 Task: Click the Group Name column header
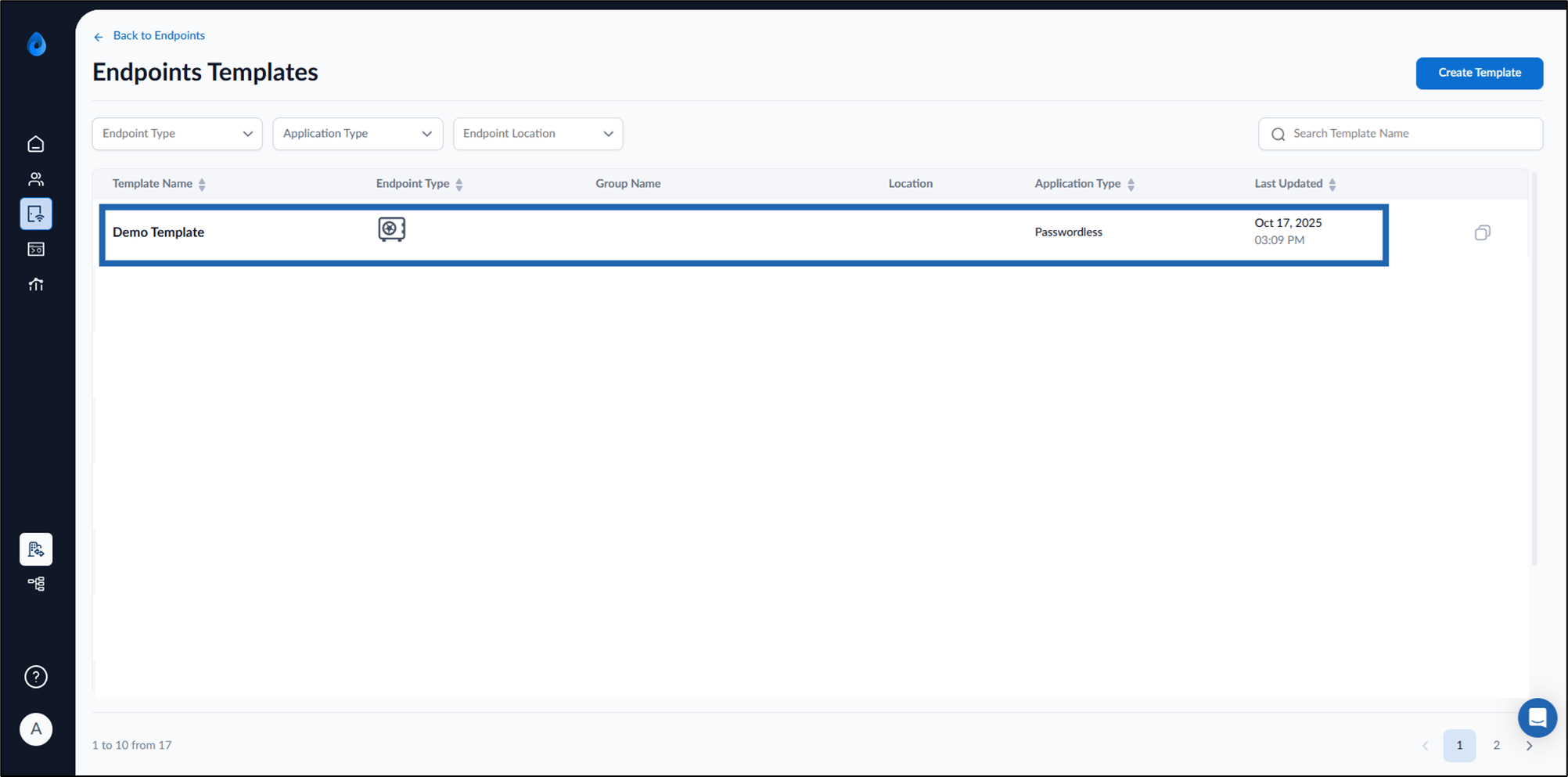pos(628,184)
